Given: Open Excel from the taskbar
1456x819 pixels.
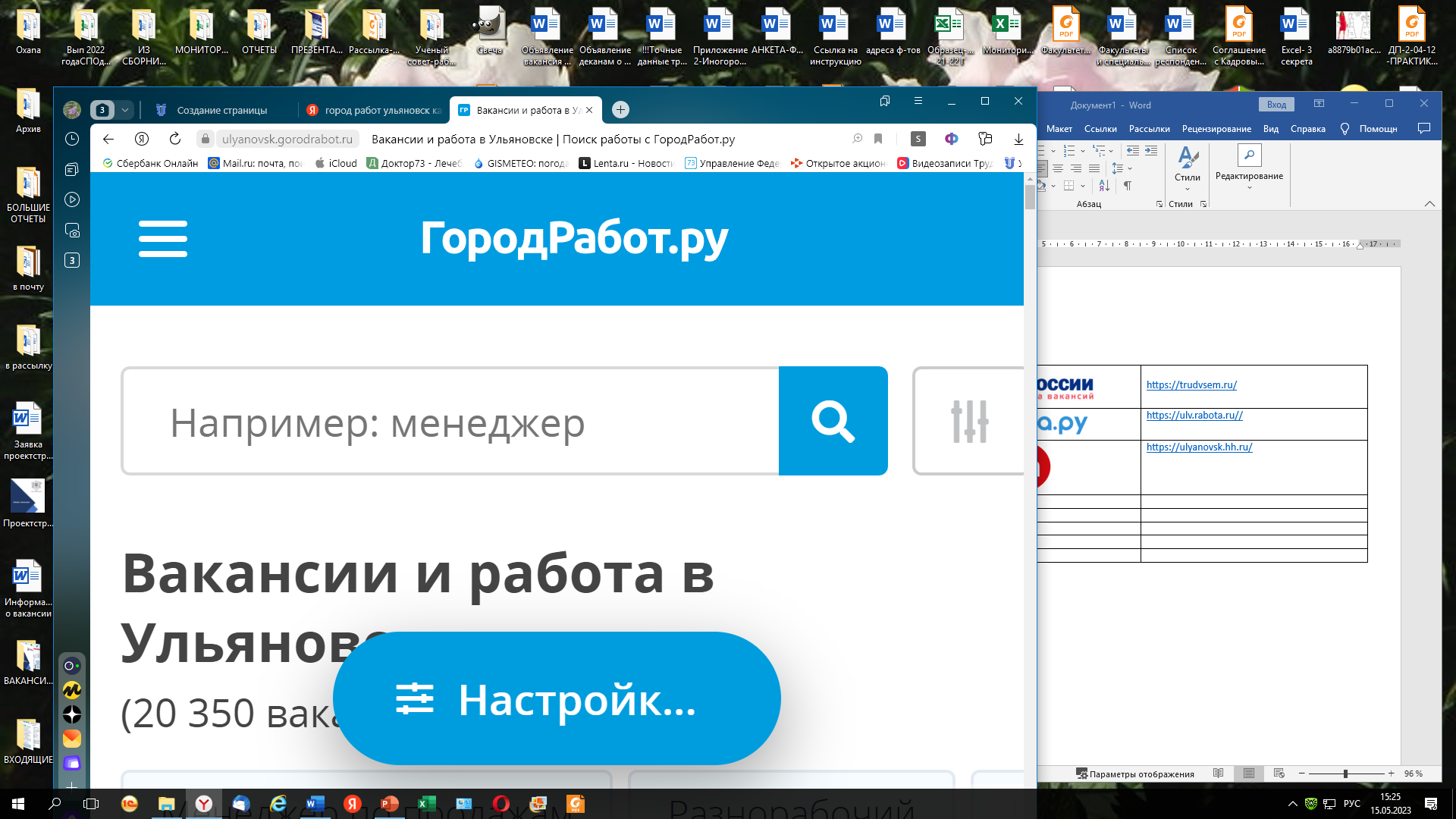Looking at the screenshot, I should click(x=427, y=804).
